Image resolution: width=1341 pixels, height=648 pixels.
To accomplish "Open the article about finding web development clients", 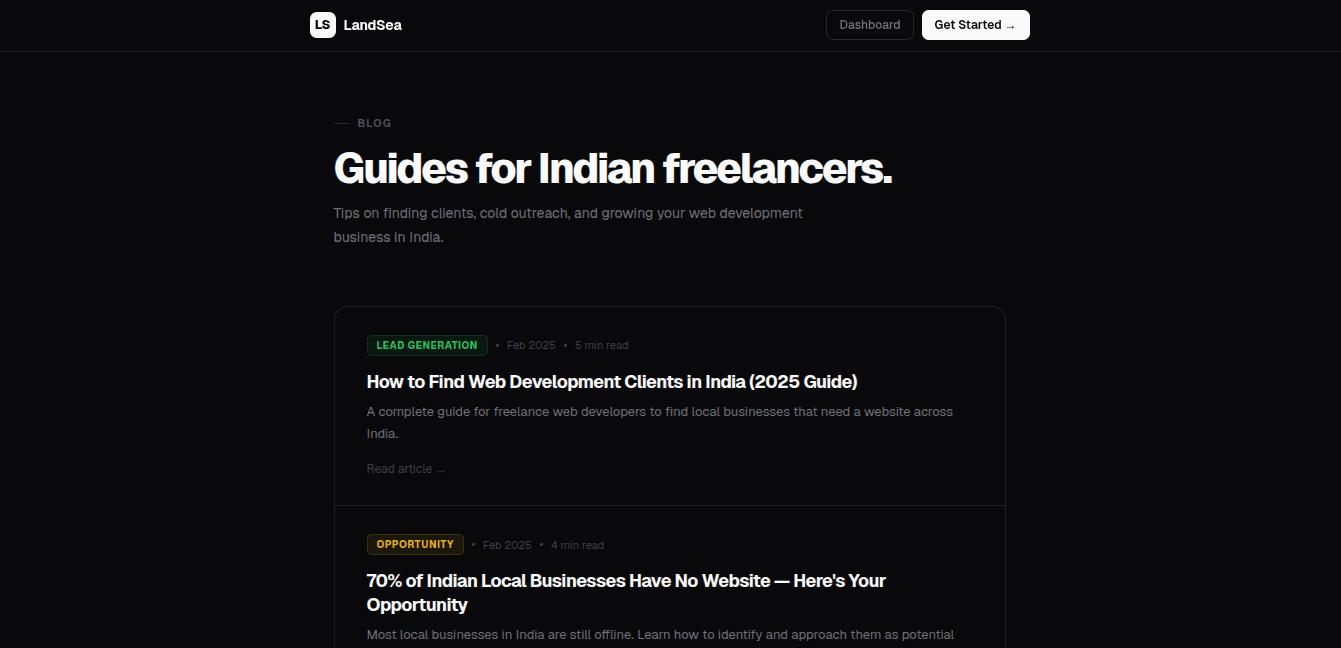I will [612, 382].
